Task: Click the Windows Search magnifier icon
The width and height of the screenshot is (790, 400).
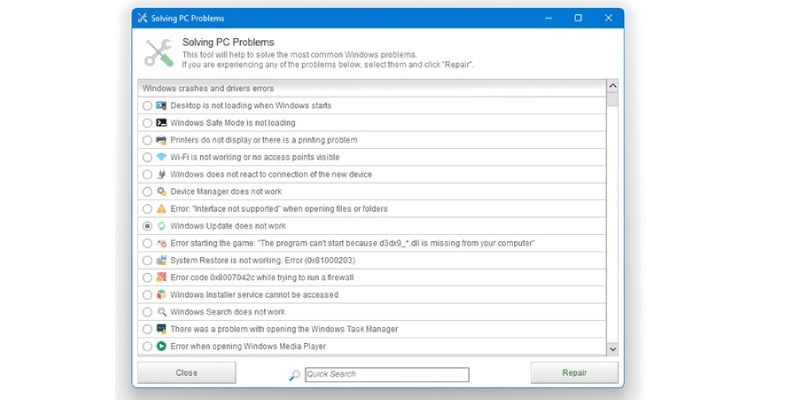Action: coord(161,312)
